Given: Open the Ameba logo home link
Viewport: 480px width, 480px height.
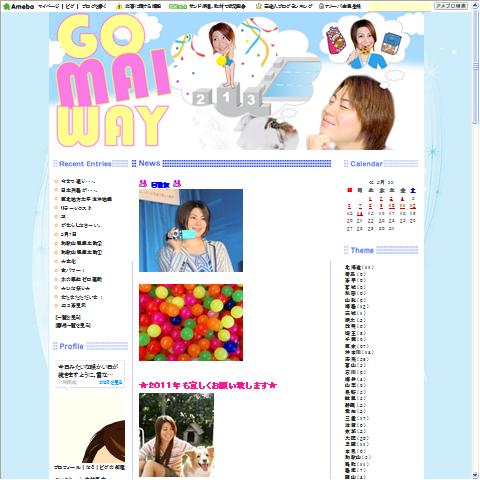Looking at the screenshot, I should pos(18,6).
